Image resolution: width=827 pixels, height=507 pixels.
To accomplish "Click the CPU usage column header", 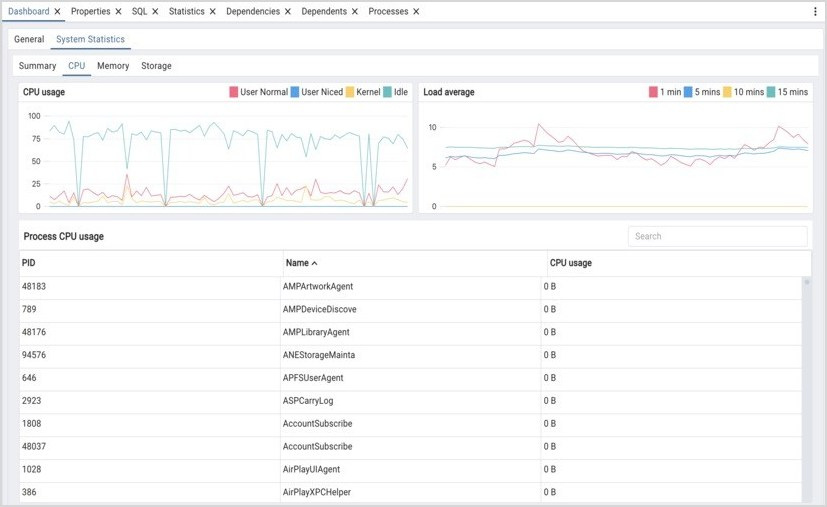I will [x=570, y=263].
